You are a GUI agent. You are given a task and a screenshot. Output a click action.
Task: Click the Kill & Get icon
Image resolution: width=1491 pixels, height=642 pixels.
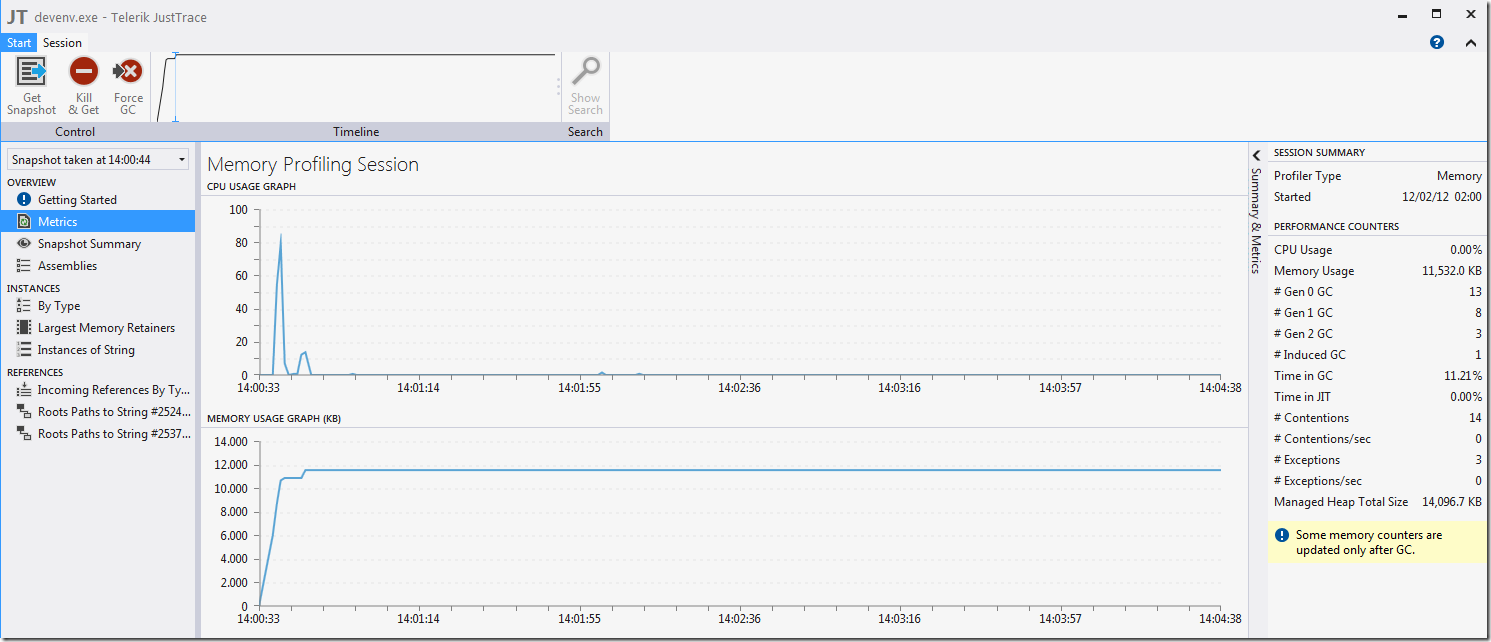pyautogui.click(x=83, y=72)
